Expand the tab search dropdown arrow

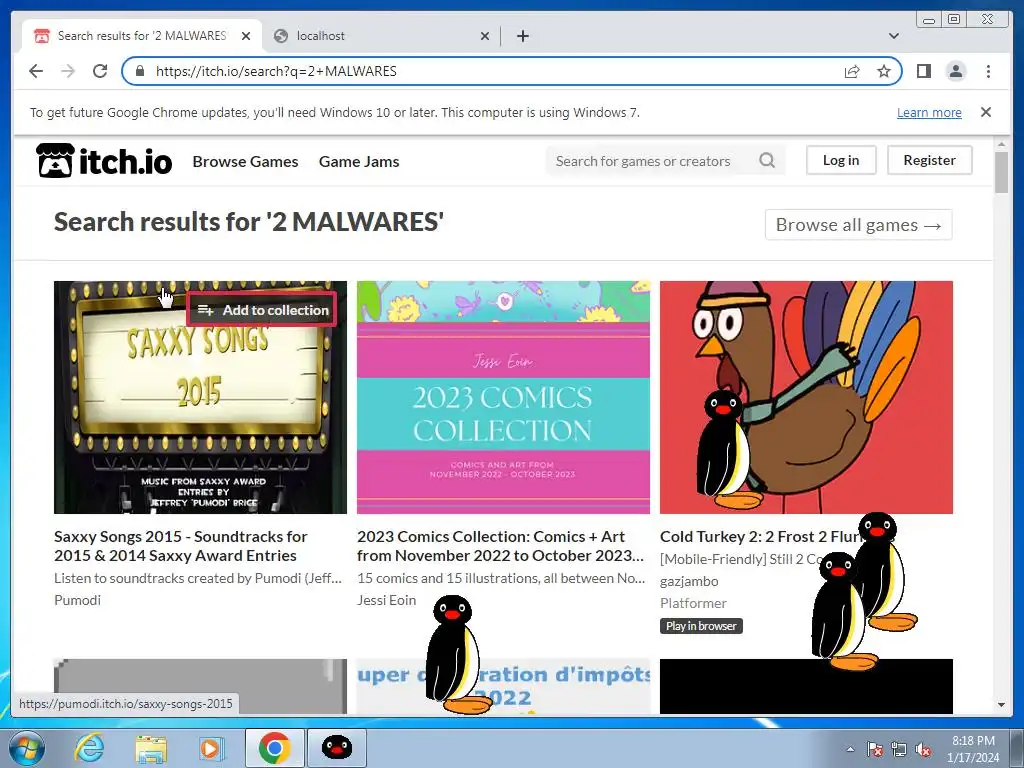coord(894,36)
